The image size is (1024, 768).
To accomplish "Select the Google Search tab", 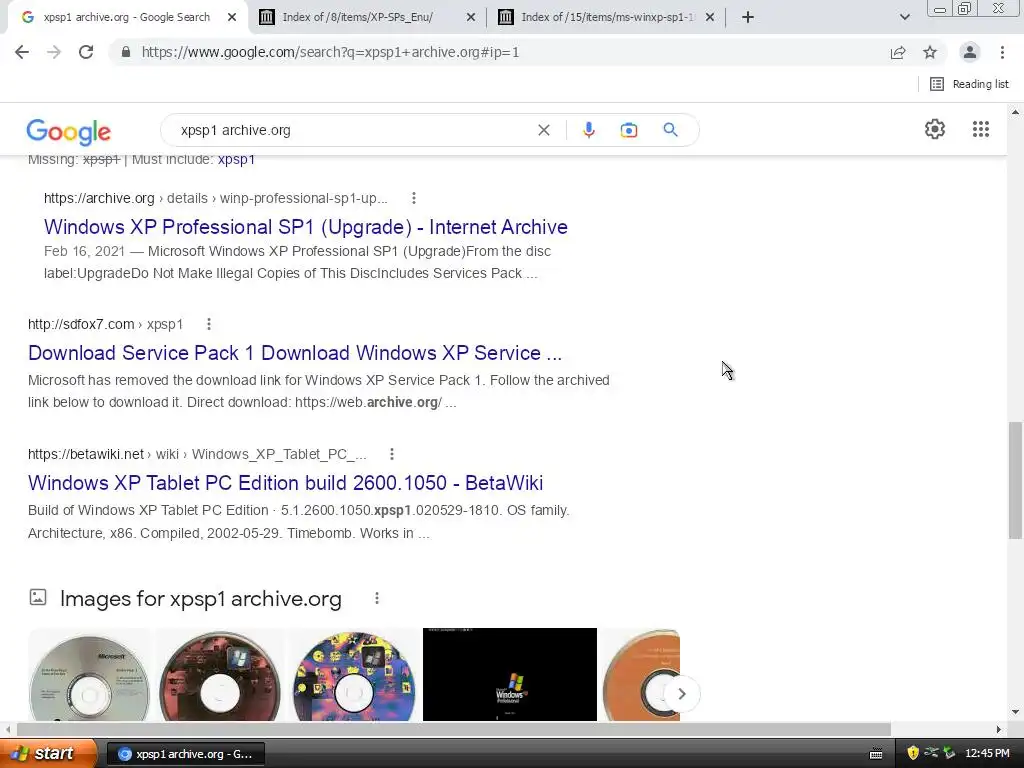I will click(x=127, y=17).
